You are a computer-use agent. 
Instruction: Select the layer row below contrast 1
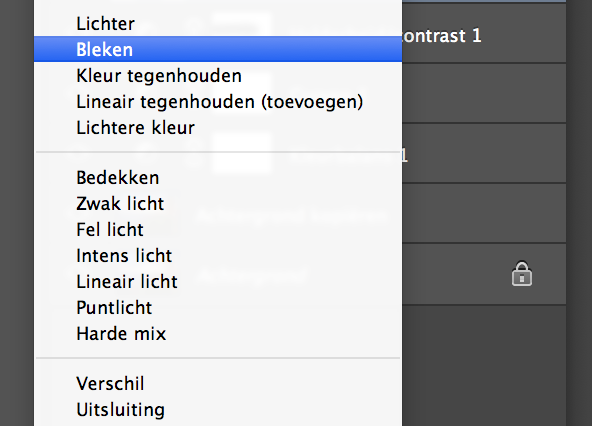(x=484, y=93)
